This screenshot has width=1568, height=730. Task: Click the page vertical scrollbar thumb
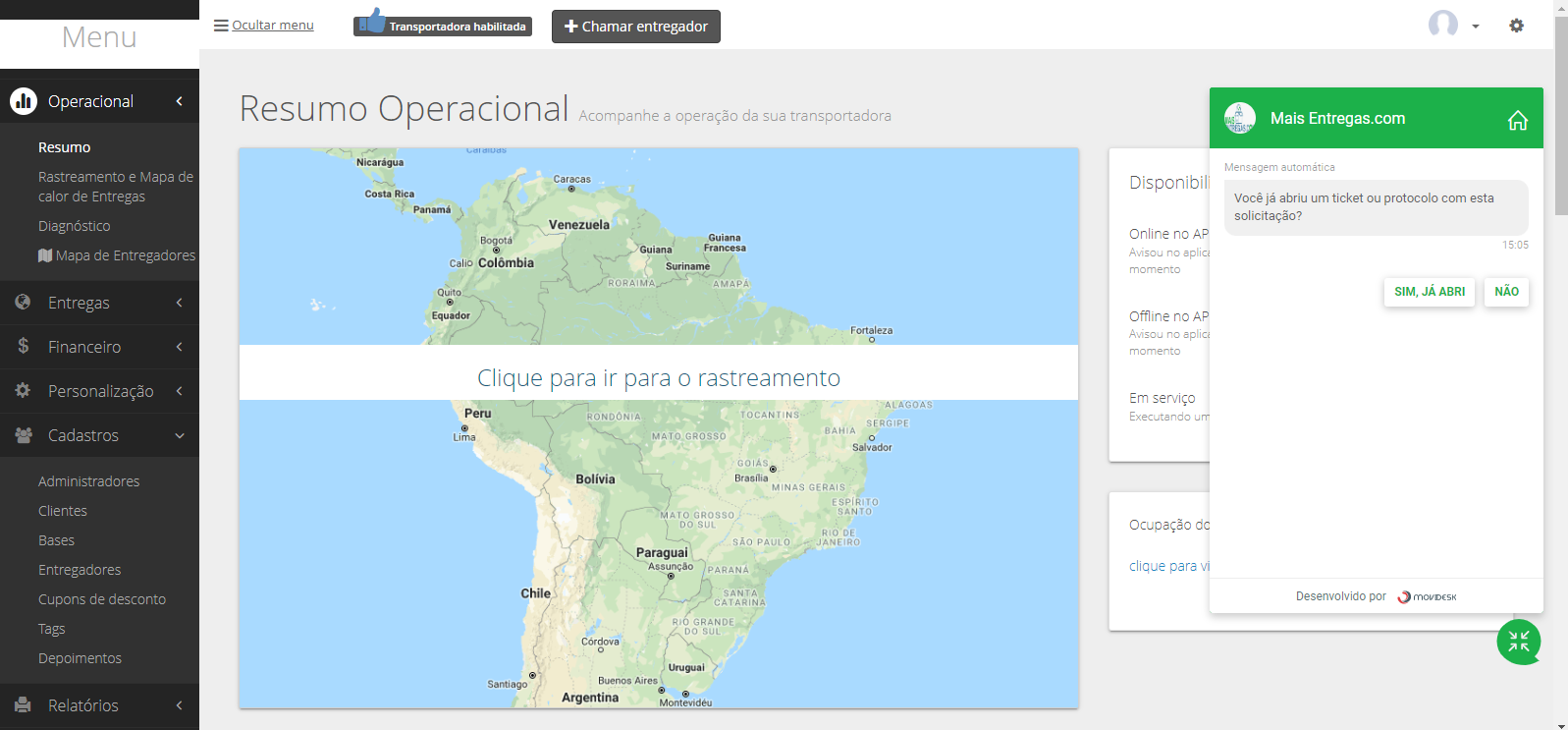1561,116
